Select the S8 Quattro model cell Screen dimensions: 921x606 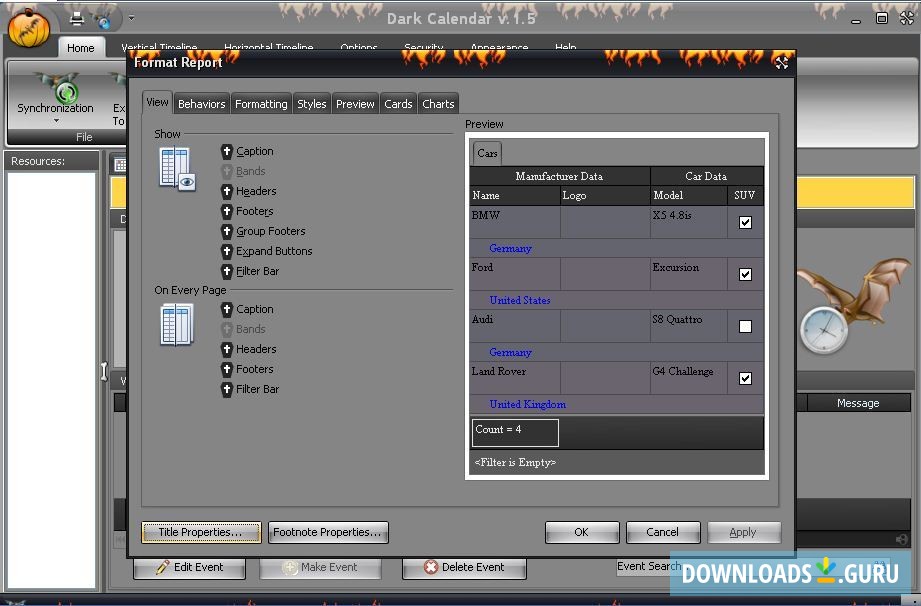click(x=688, y=326)
